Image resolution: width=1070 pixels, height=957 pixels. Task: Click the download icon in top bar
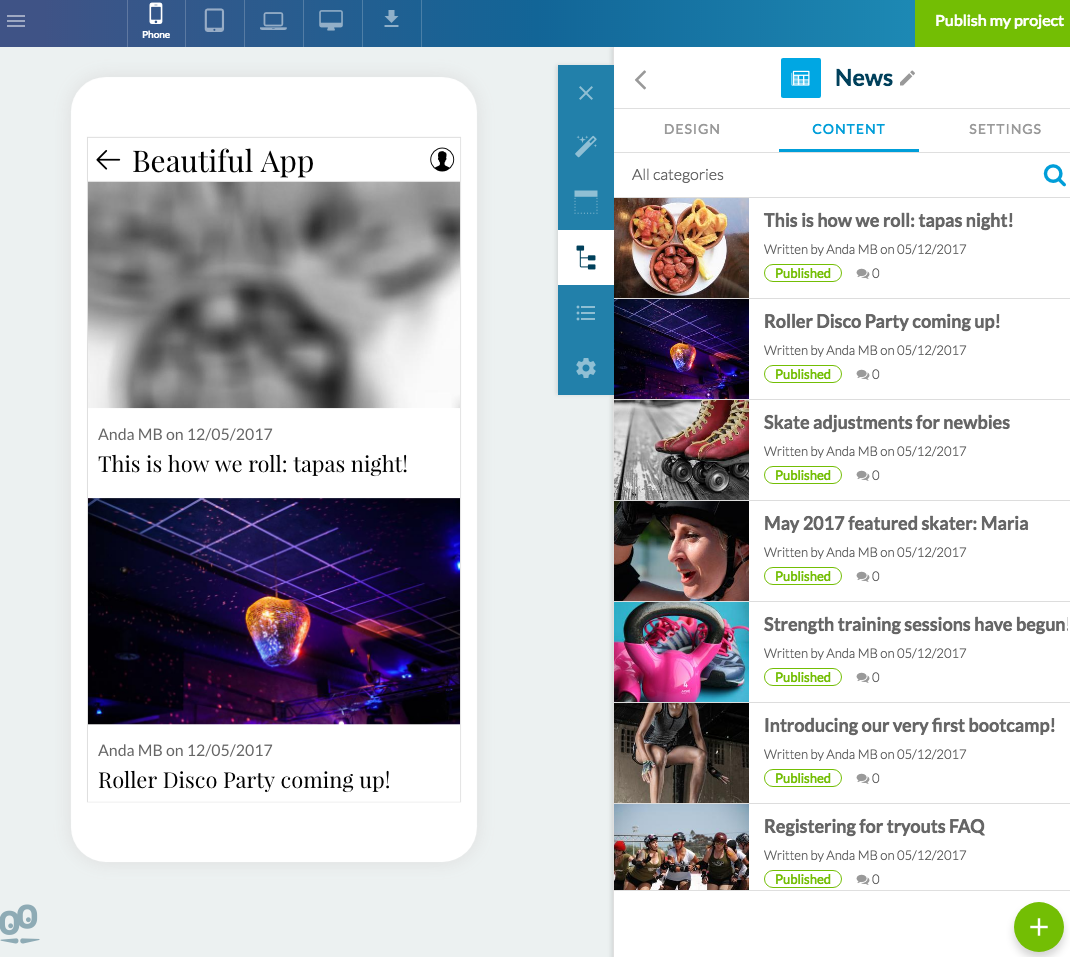click(391, 20)
